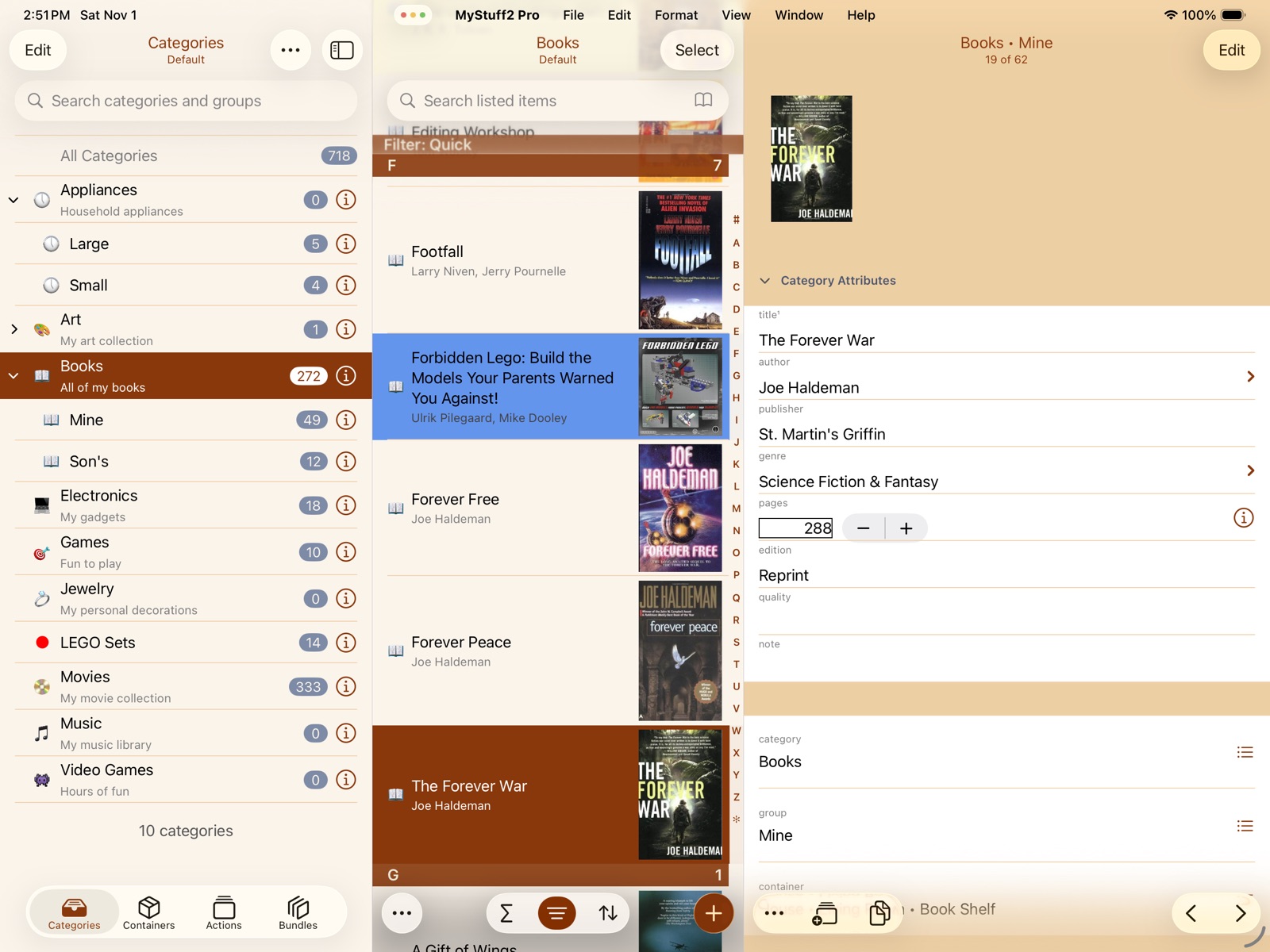1270x952 pixels.
Task: Increase pages with plus stepper
Action: point(906,528)
